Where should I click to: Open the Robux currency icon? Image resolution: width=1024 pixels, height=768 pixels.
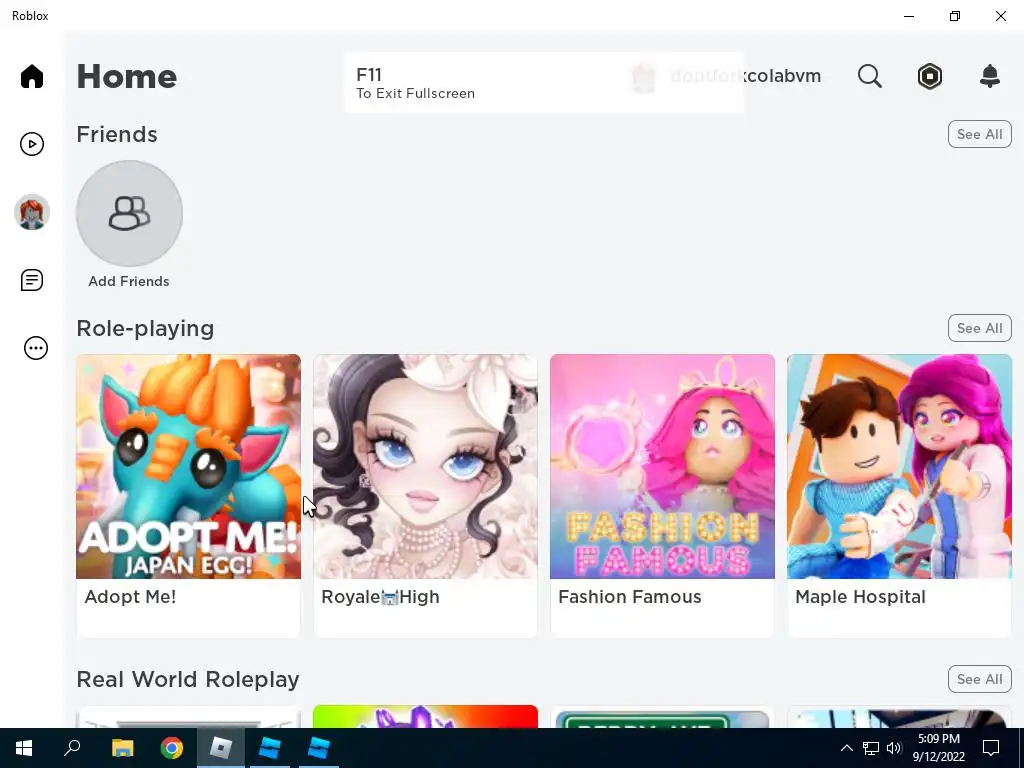(x=929, y=76)
